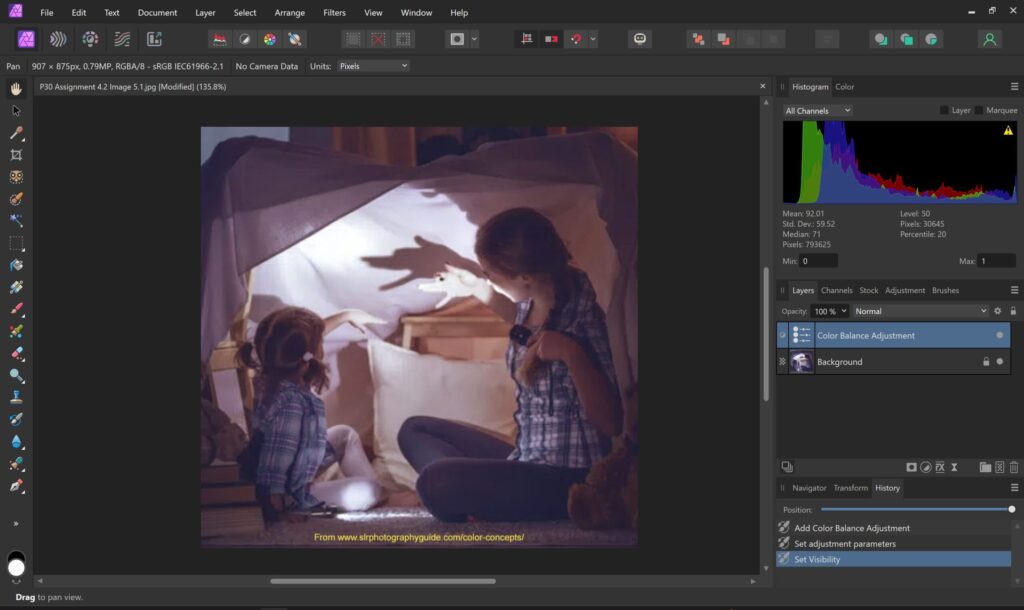Click the Add Mask Layer icon
Viewport: 1024px width, 610px height.
911,467
